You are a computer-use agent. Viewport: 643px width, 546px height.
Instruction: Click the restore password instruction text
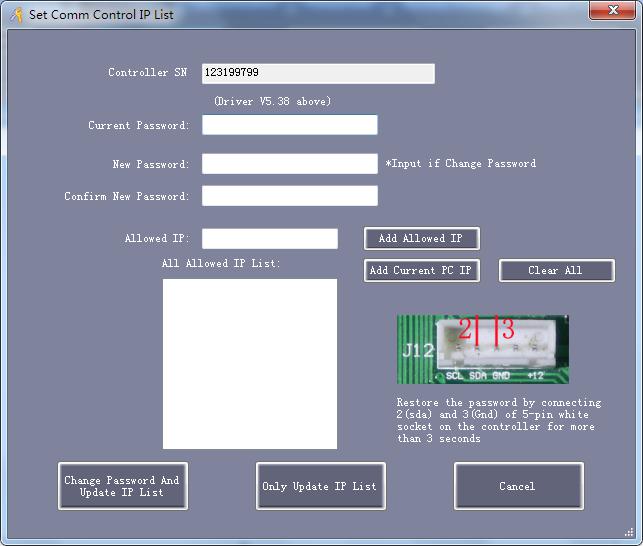(x=497, y=420)
